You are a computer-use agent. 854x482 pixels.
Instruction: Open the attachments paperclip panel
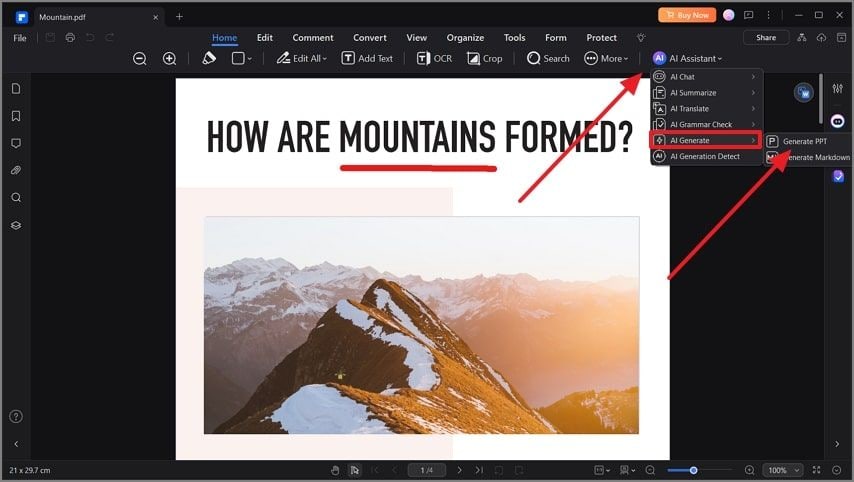coord(16,170)
